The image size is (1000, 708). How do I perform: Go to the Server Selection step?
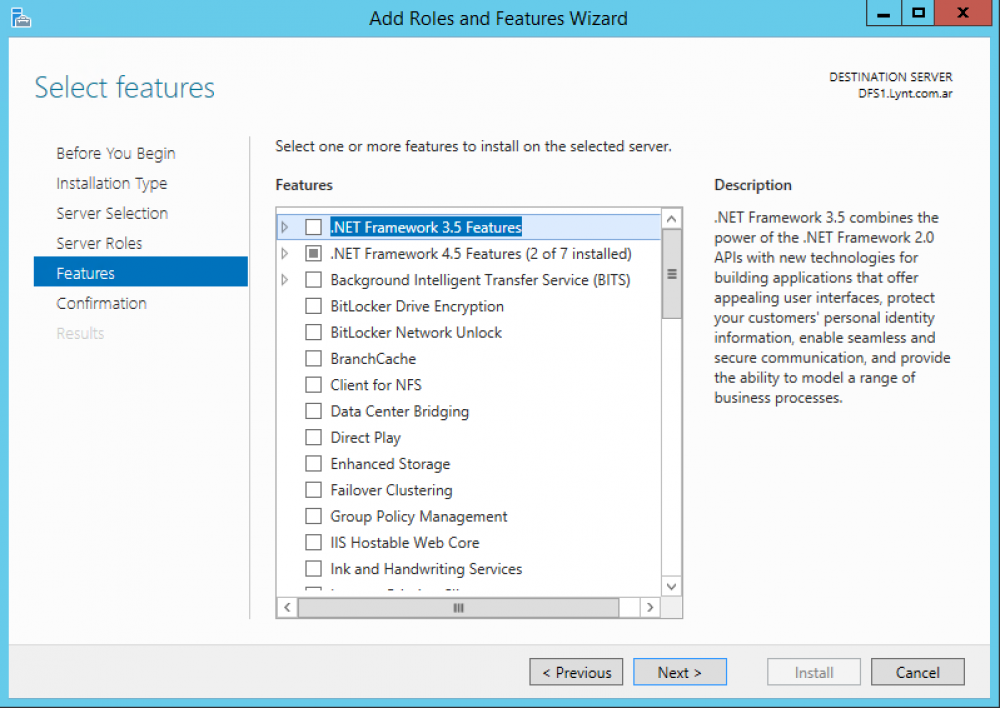click(x=112, y=213)
